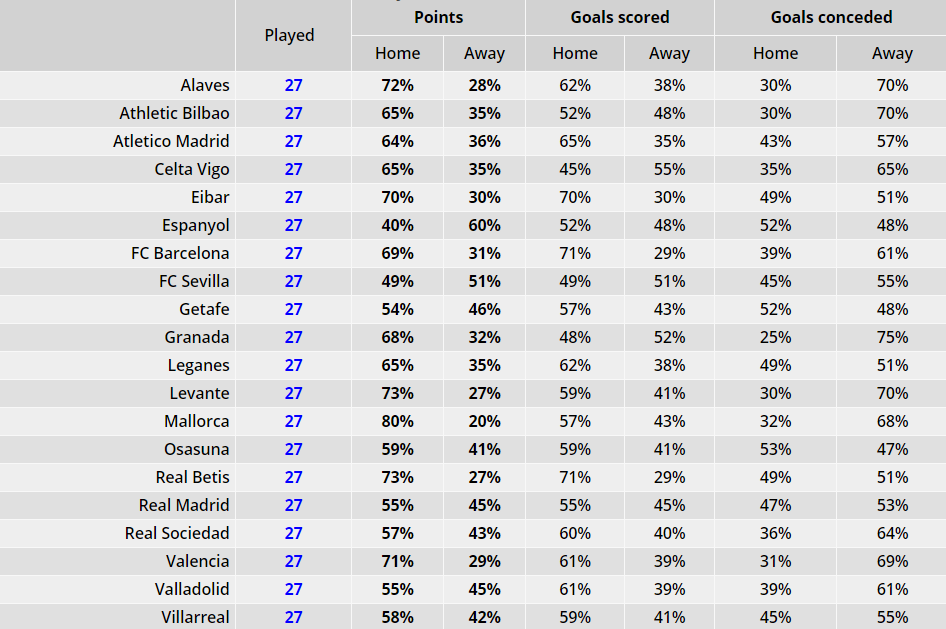Select Real Madrid's played matches link
946x629 pixels.
click(293, 505)
